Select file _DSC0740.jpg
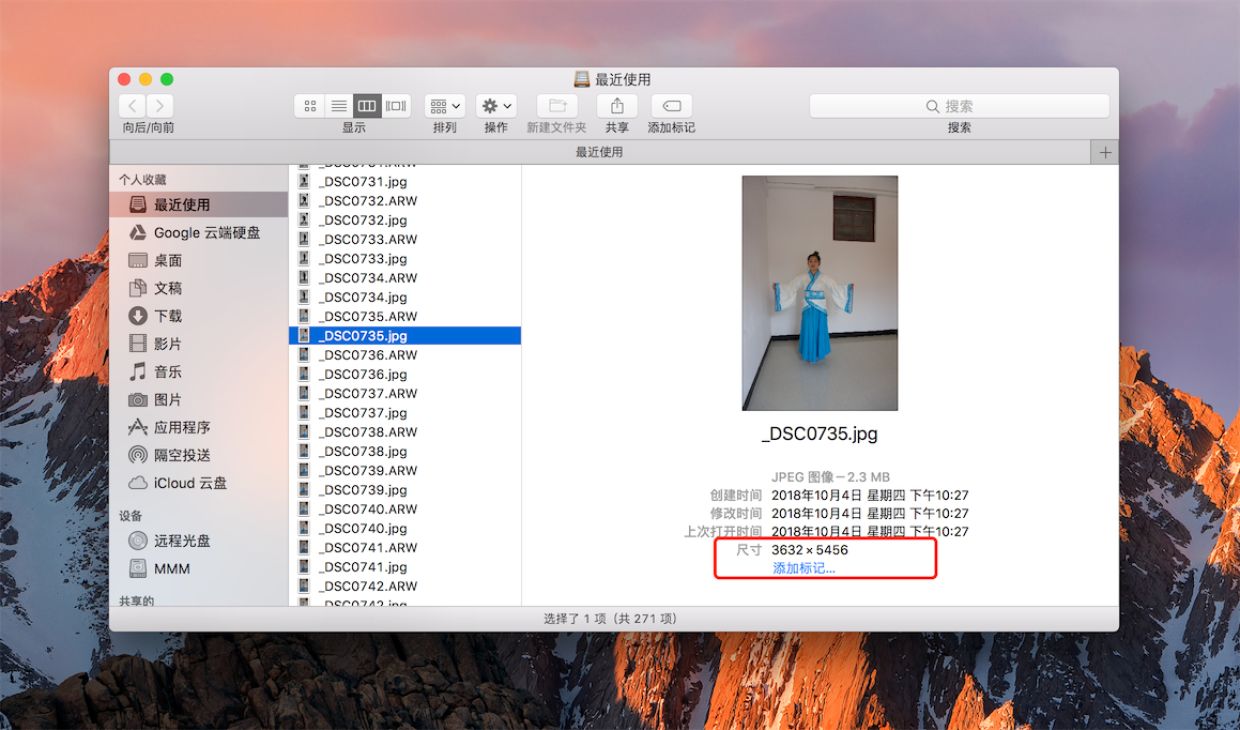Screen dimensions: 1240x730 pos(405,529)
